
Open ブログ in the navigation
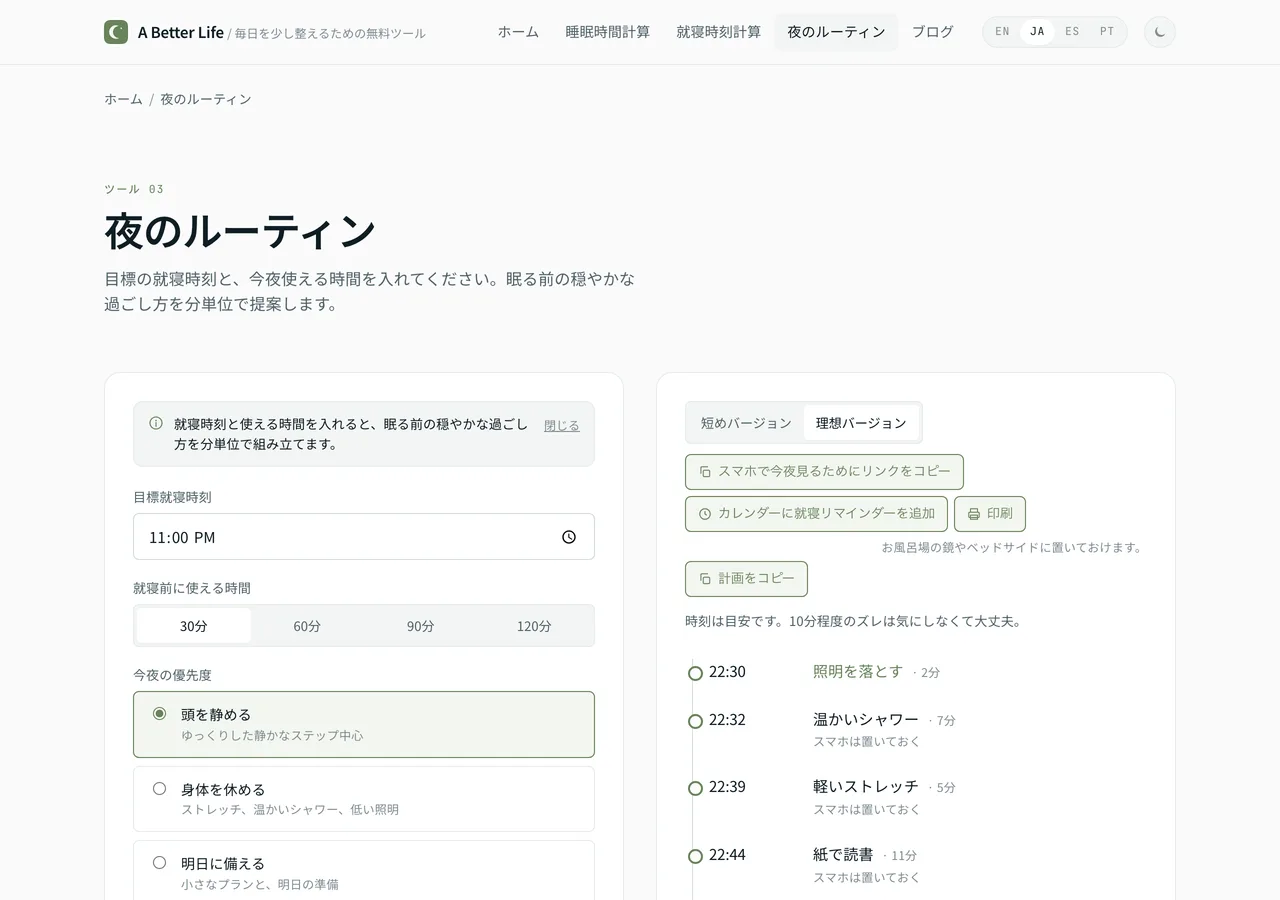(933, 32)
